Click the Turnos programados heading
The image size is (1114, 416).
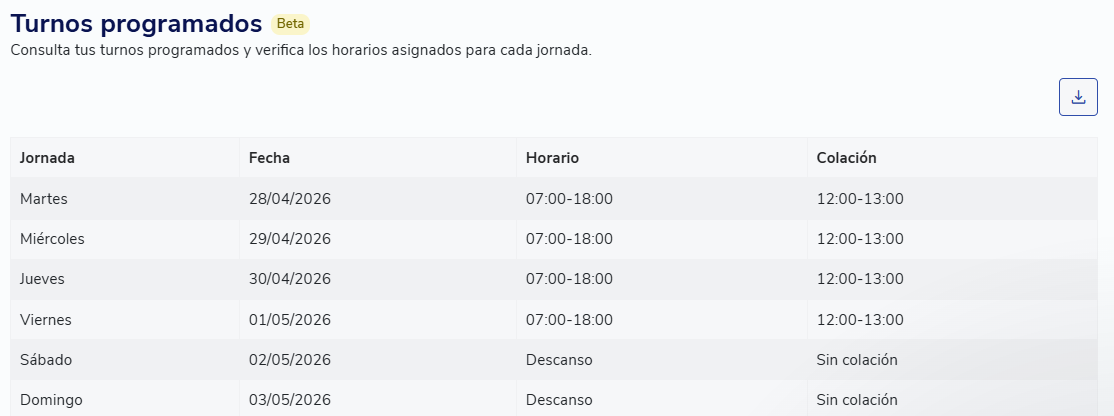click(136, 24)
